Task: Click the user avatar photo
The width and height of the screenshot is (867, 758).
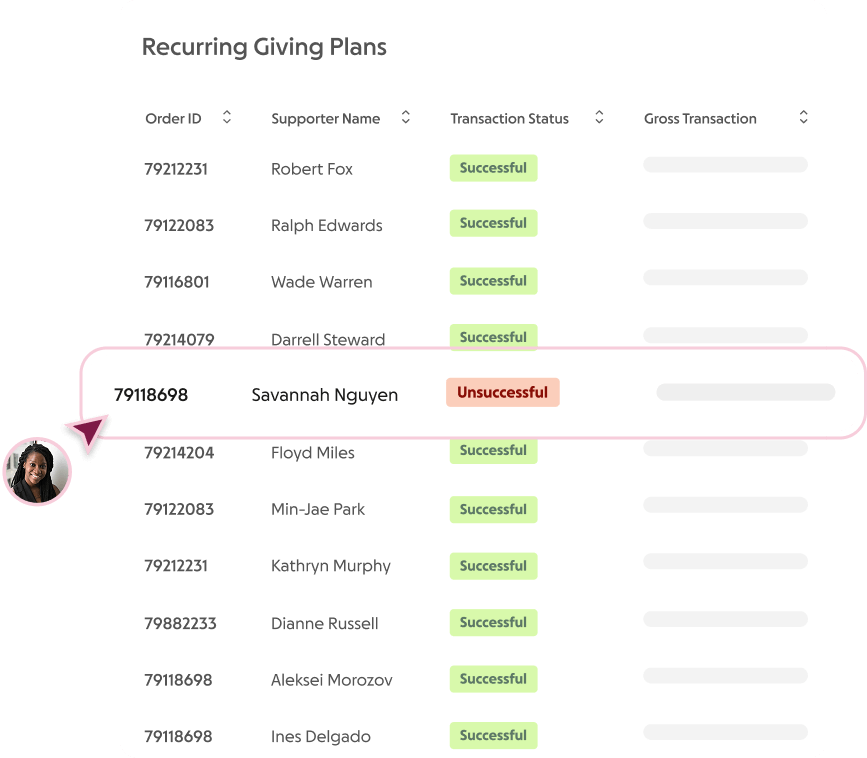Action: click(38, 471)
